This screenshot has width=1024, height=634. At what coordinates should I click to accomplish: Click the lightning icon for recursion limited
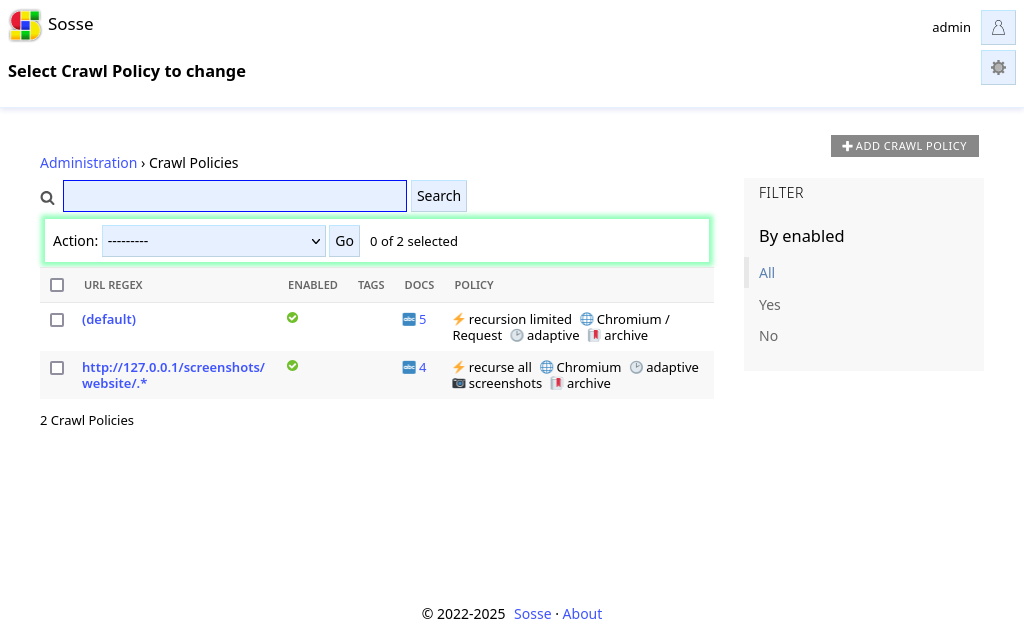458,319
